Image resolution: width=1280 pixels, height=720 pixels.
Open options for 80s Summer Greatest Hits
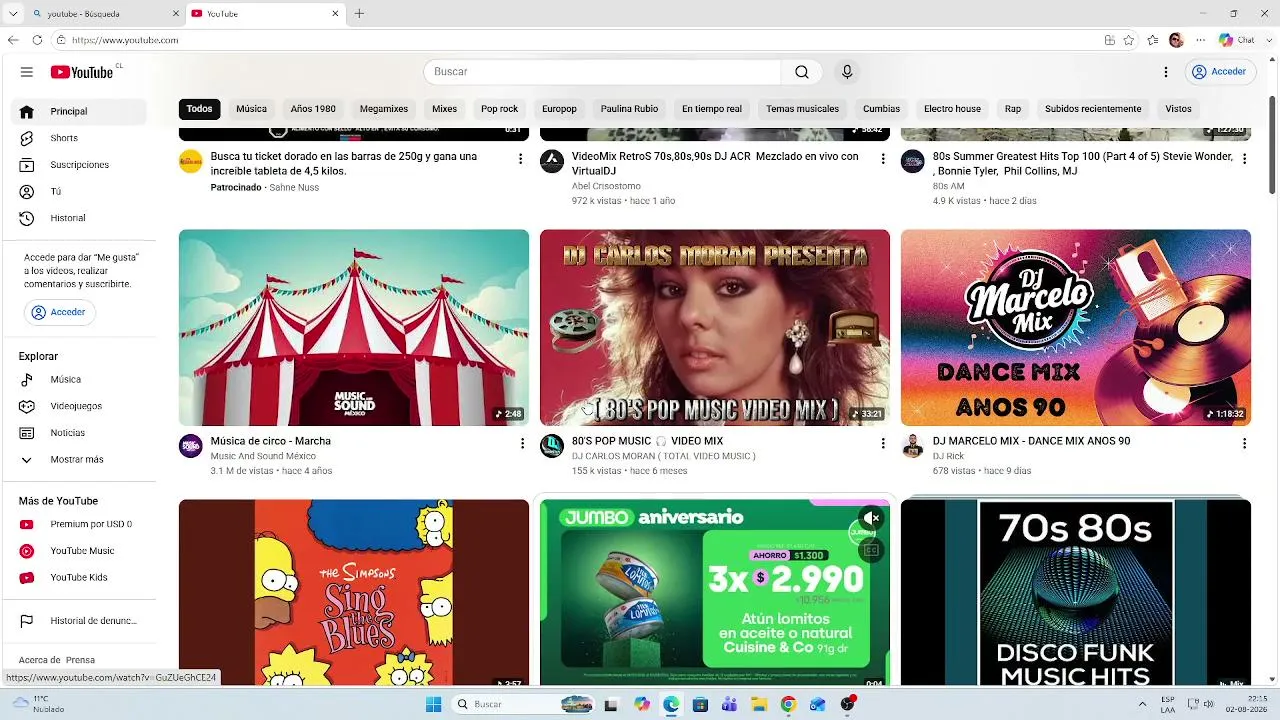tap(1244, 159)
